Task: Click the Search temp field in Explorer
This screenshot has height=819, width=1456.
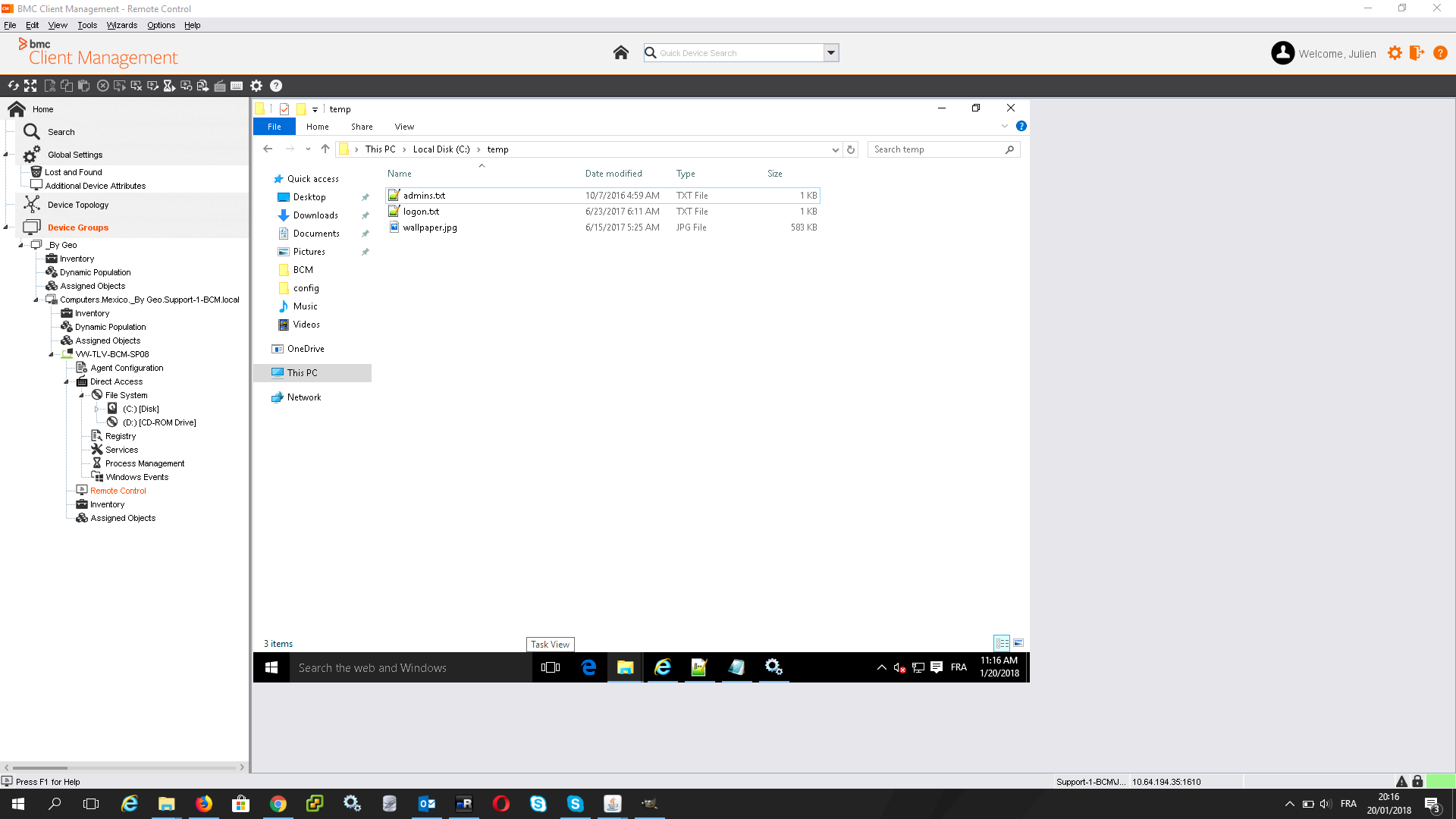Action: pyautogui.click(x=943, y=149)
